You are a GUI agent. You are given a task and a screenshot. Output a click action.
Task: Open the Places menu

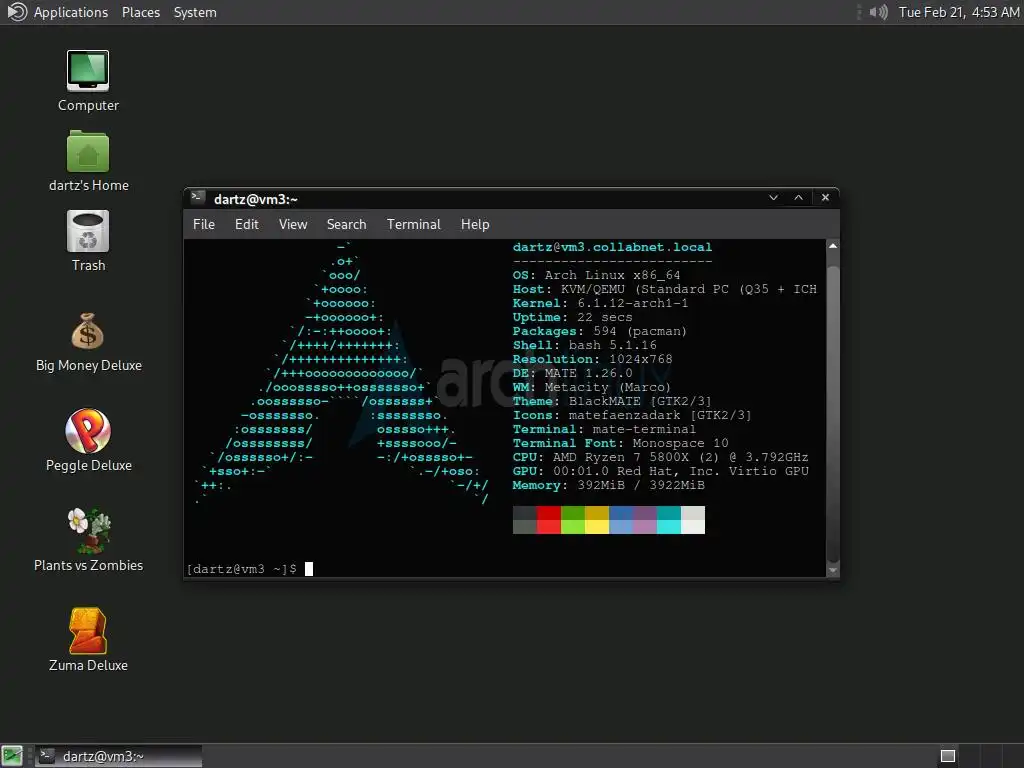pos(140,12)
